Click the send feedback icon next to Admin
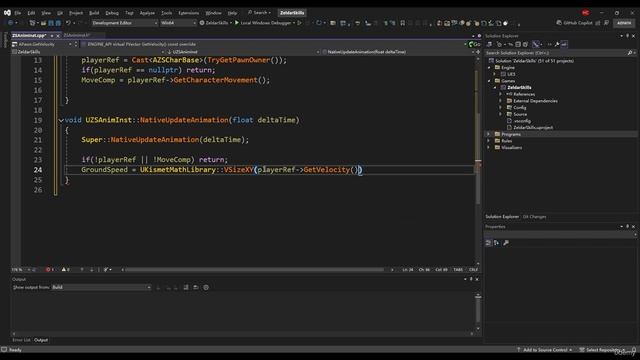Viewport: 640px width, 360px height. [606, 23]
